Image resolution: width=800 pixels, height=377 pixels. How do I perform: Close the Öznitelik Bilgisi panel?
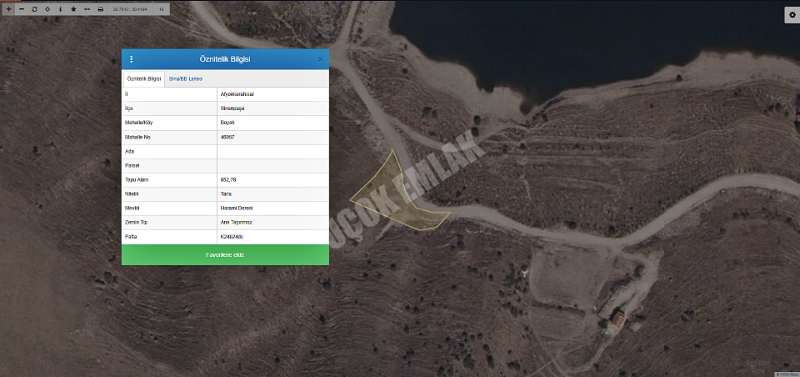click(320, 59)
